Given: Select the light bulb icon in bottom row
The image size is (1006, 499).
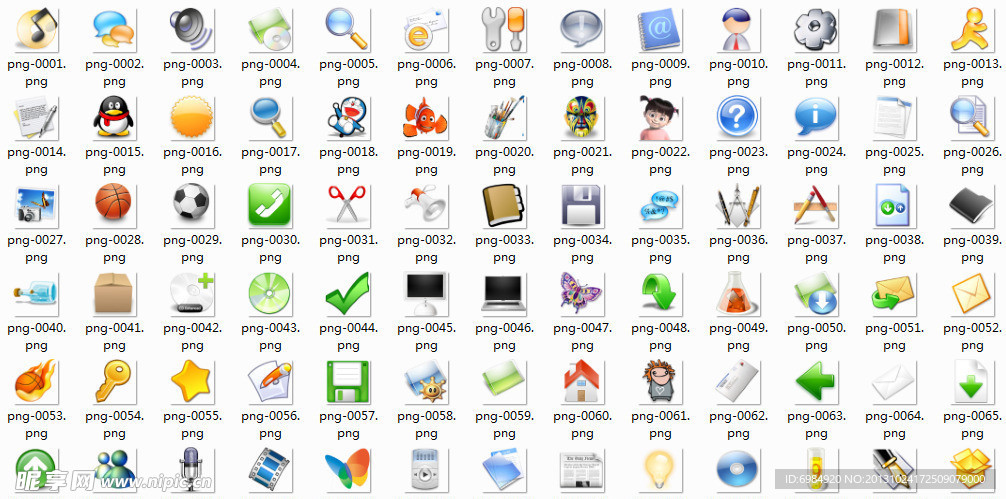Looking at the screenshot, I should point(660,469).
